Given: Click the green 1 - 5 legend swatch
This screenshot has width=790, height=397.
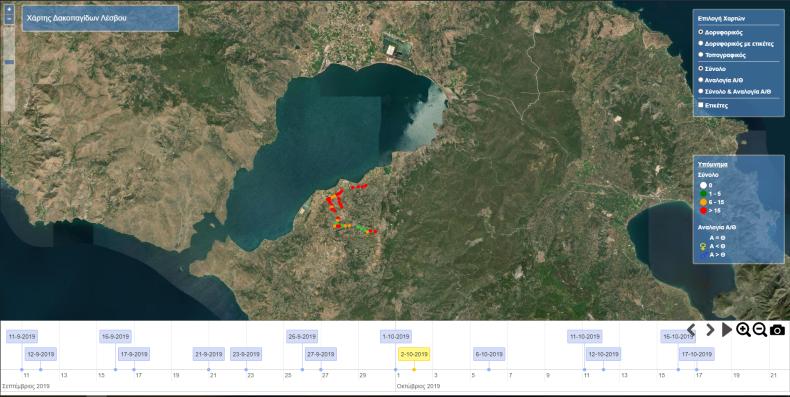Looking at the screenshot, I should tap(703, 193).
